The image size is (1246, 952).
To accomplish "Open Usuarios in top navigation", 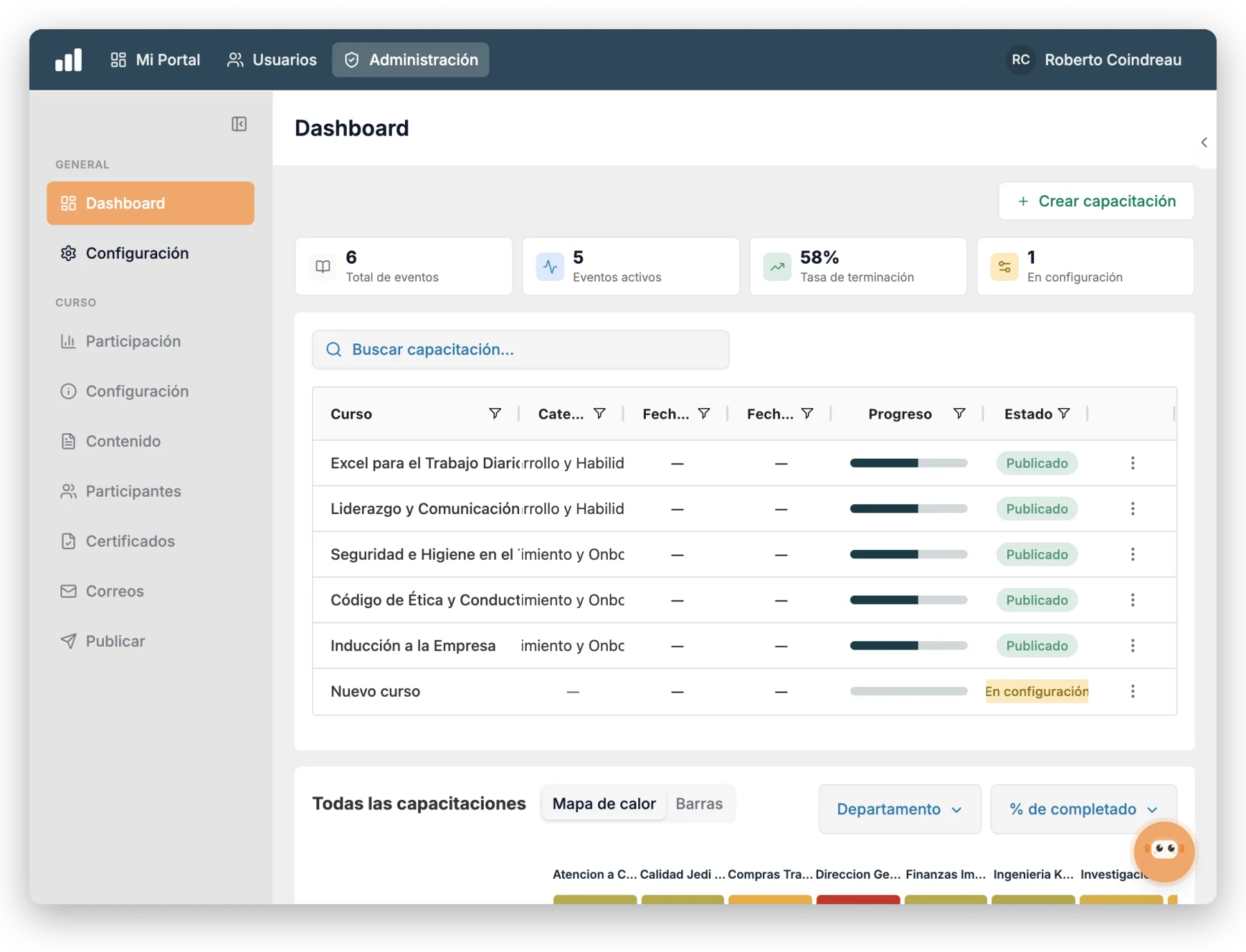I will [x=272, y=60].
